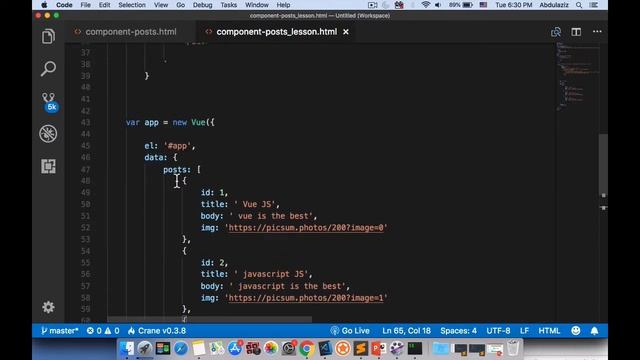Open the Window menu
Screen dimensions: 640x360
257,5
